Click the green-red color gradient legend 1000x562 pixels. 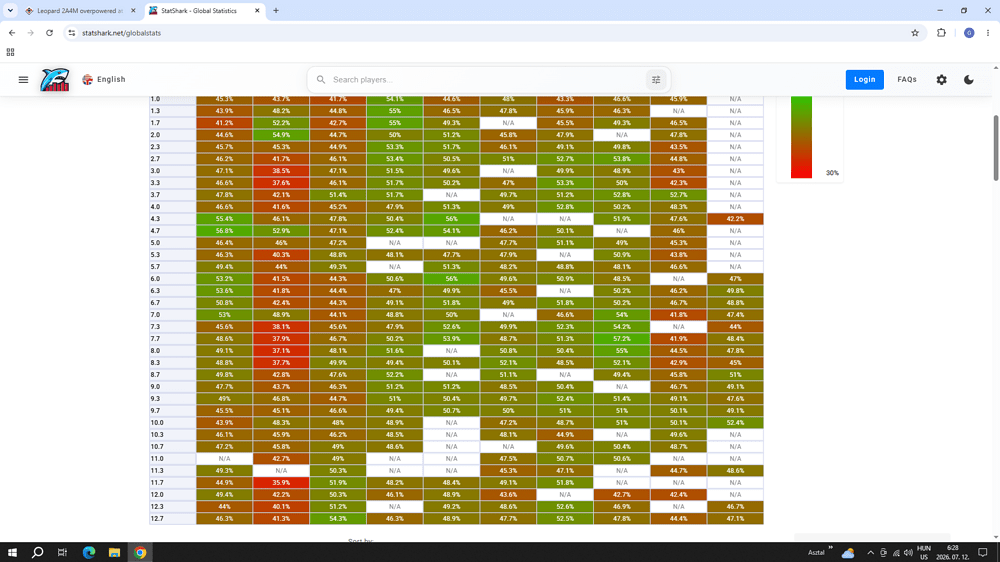(801, 137)
